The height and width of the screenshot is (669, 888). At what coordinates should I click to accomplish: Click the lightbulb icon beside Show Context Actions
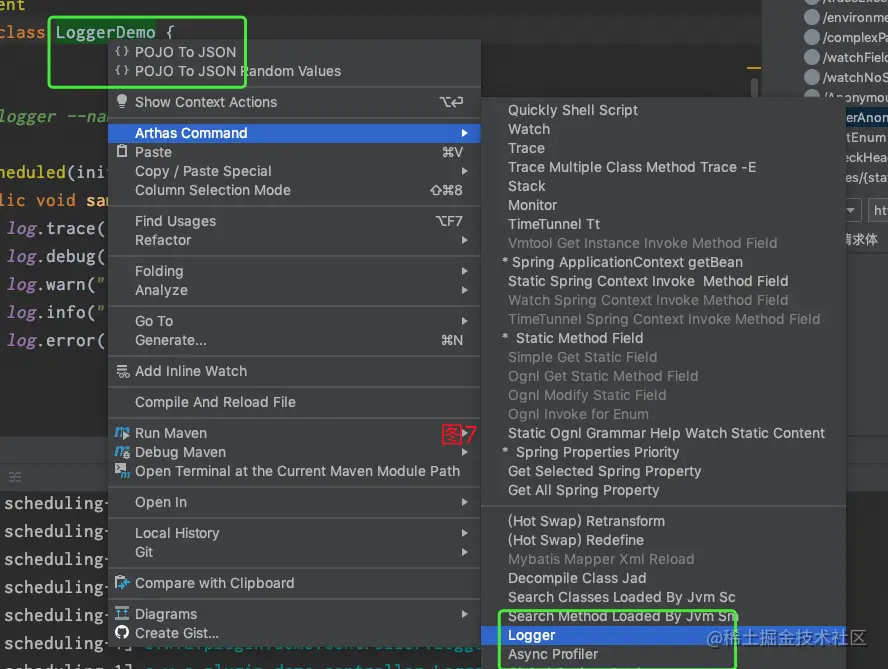pyautogui.click(x=121, y=101)
